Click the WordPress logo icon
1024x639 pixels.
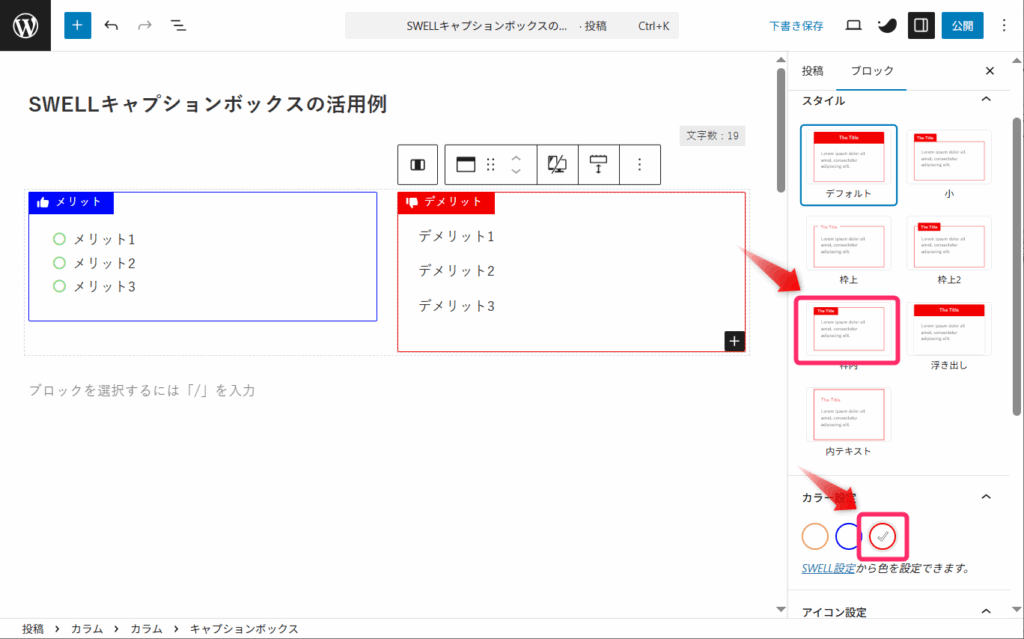(25, 25)
